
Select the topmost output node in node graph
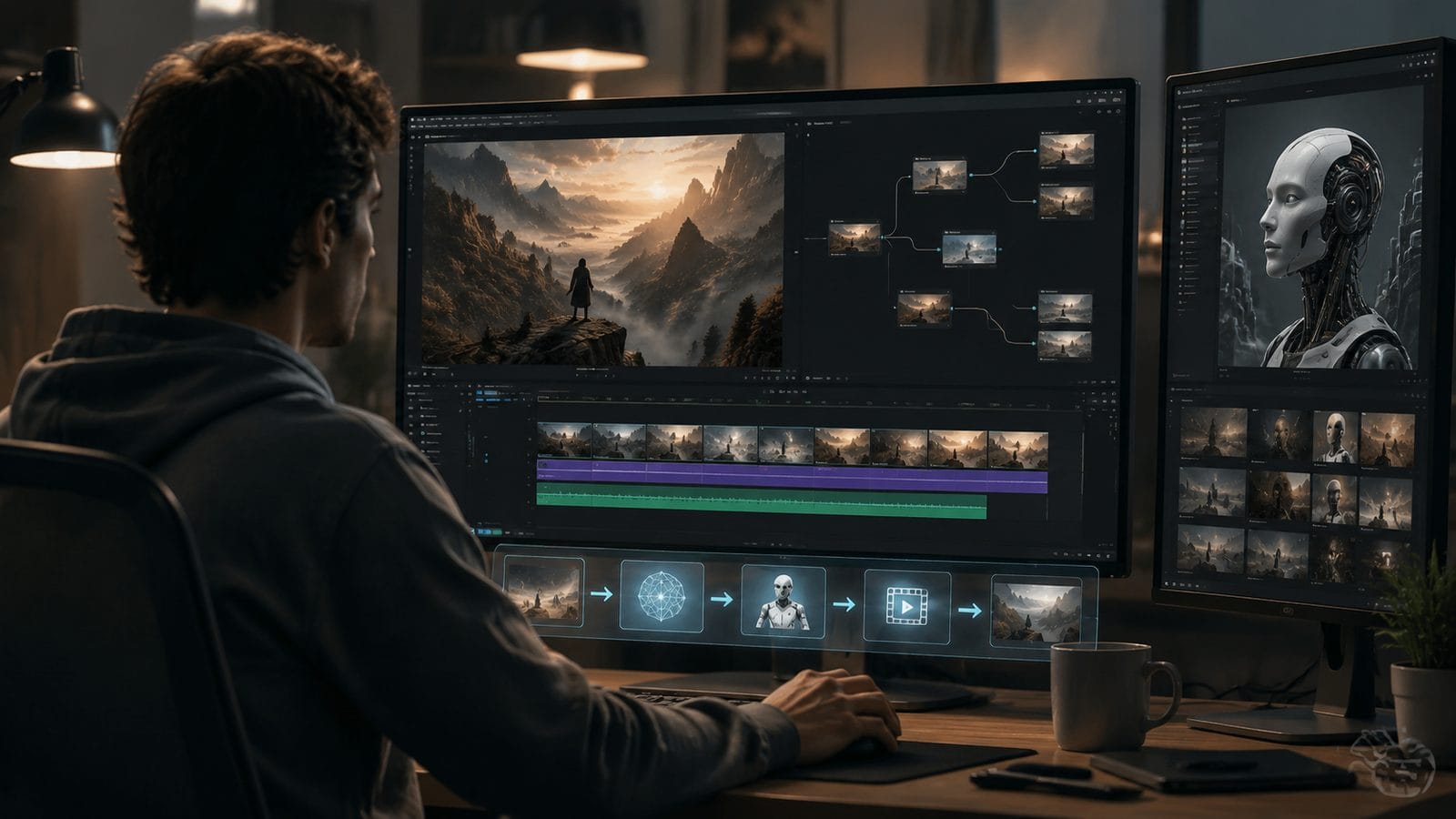[x=1066, y=149]
